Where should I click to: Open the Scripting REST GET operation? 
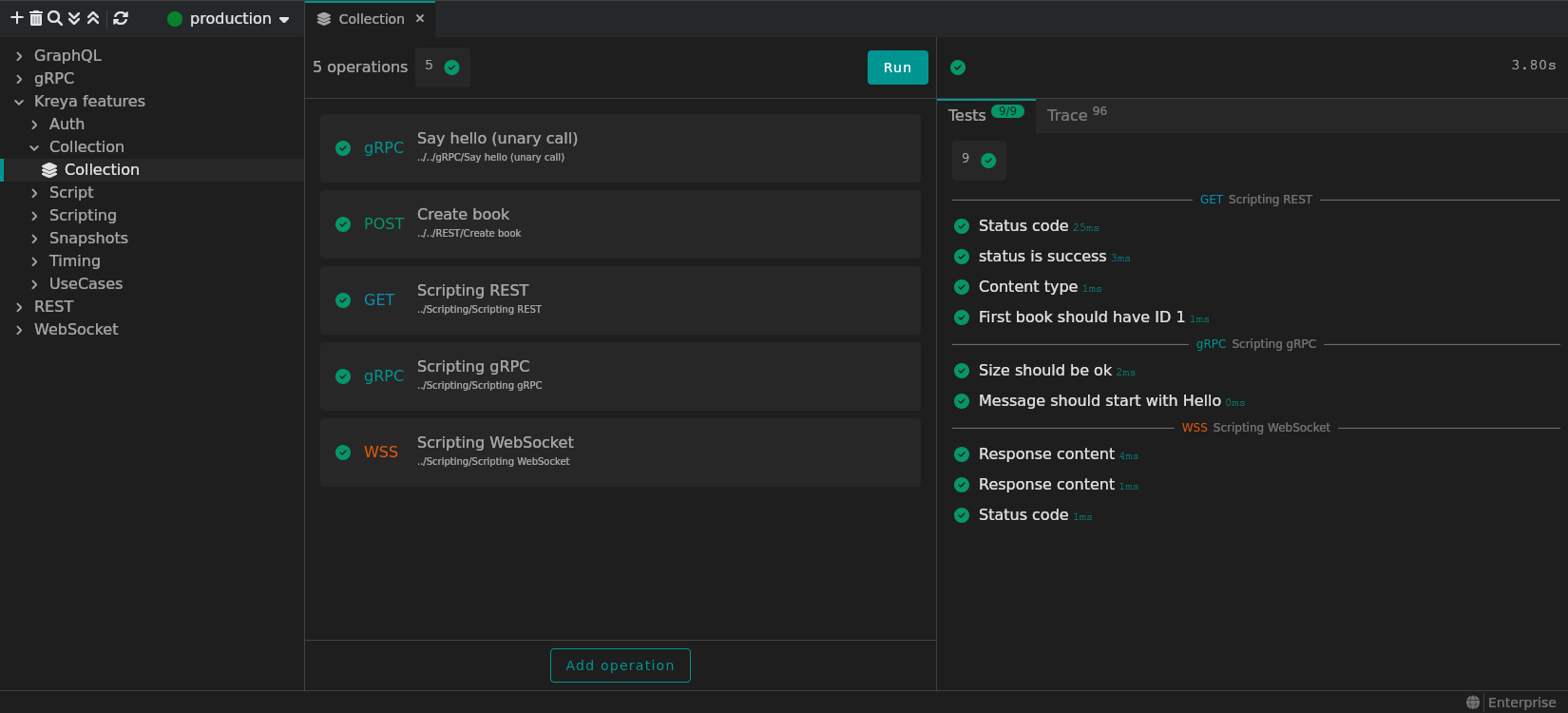point(620,300)
